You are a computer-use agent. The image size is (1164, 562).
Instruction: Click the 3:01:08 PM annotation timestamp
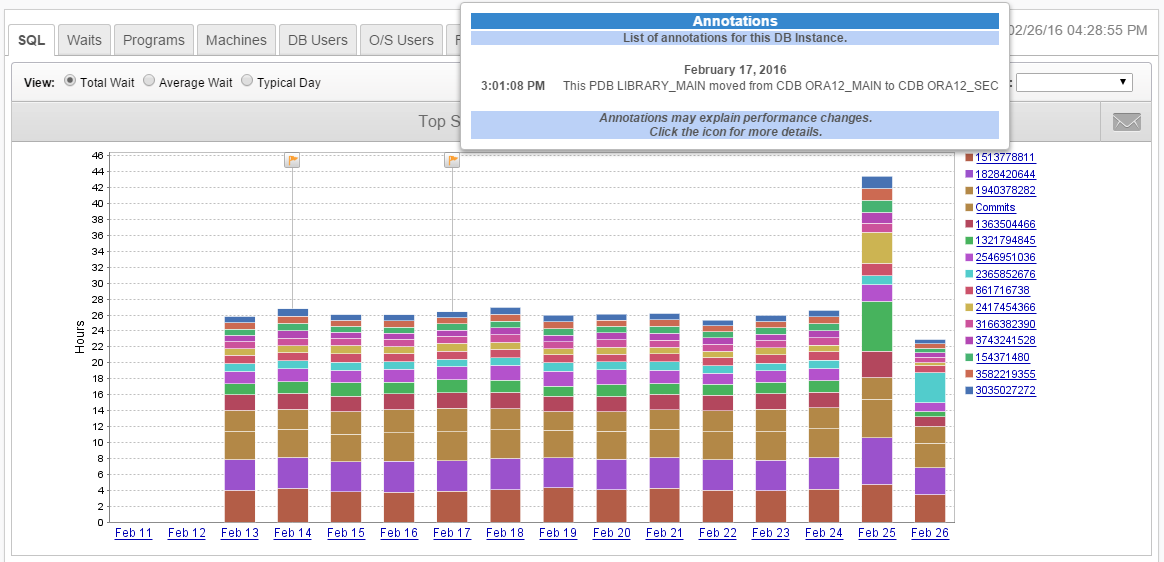(x=513, y=86)
